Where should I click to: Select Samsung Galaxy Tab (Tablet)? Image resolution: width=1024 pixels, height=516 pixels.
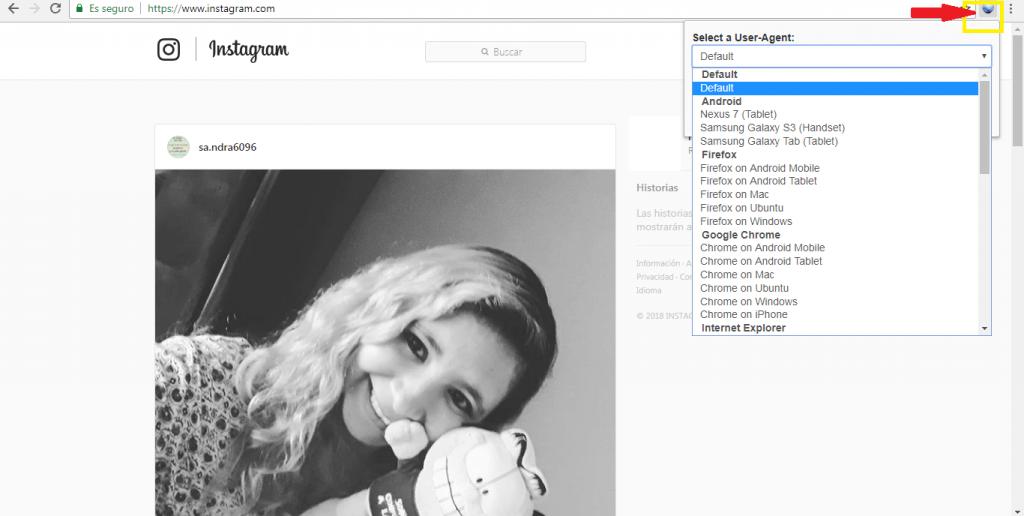tap(835, 141)
